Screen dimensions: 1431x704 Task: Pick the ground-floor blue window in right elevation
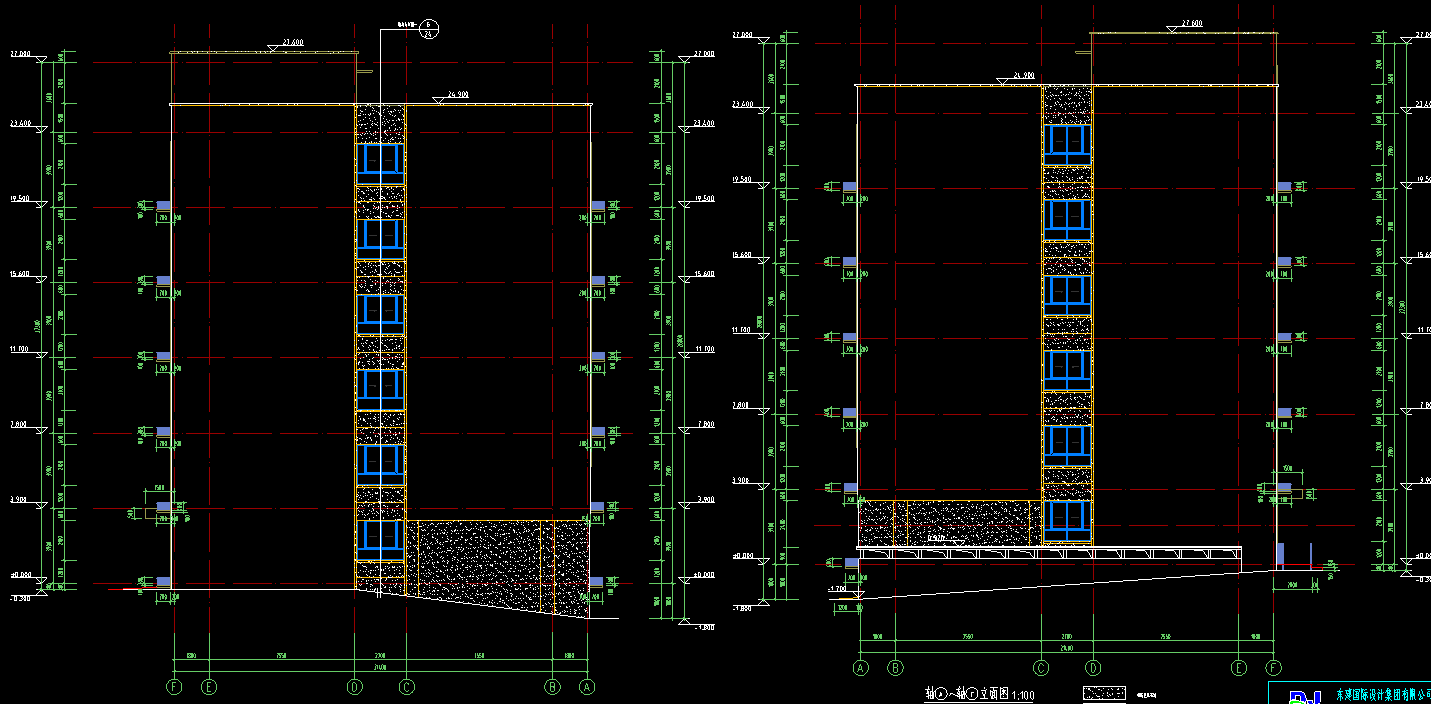point(1066,521)
